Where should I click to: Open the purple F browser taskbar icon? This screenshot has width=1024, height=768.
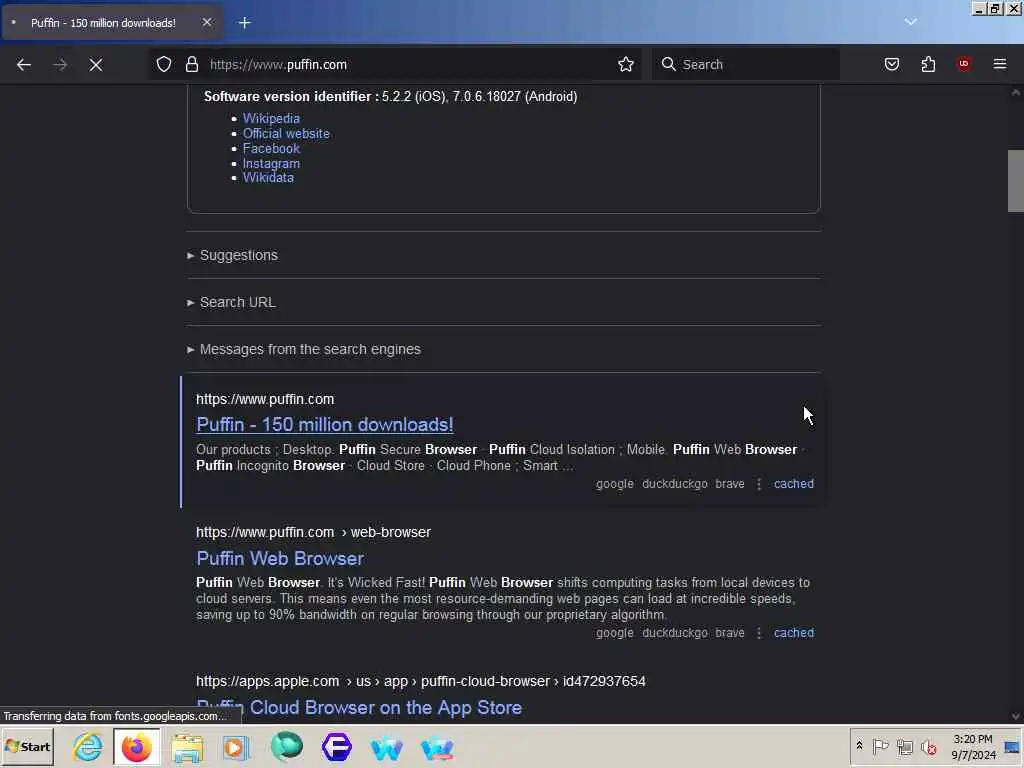(337, 747)
